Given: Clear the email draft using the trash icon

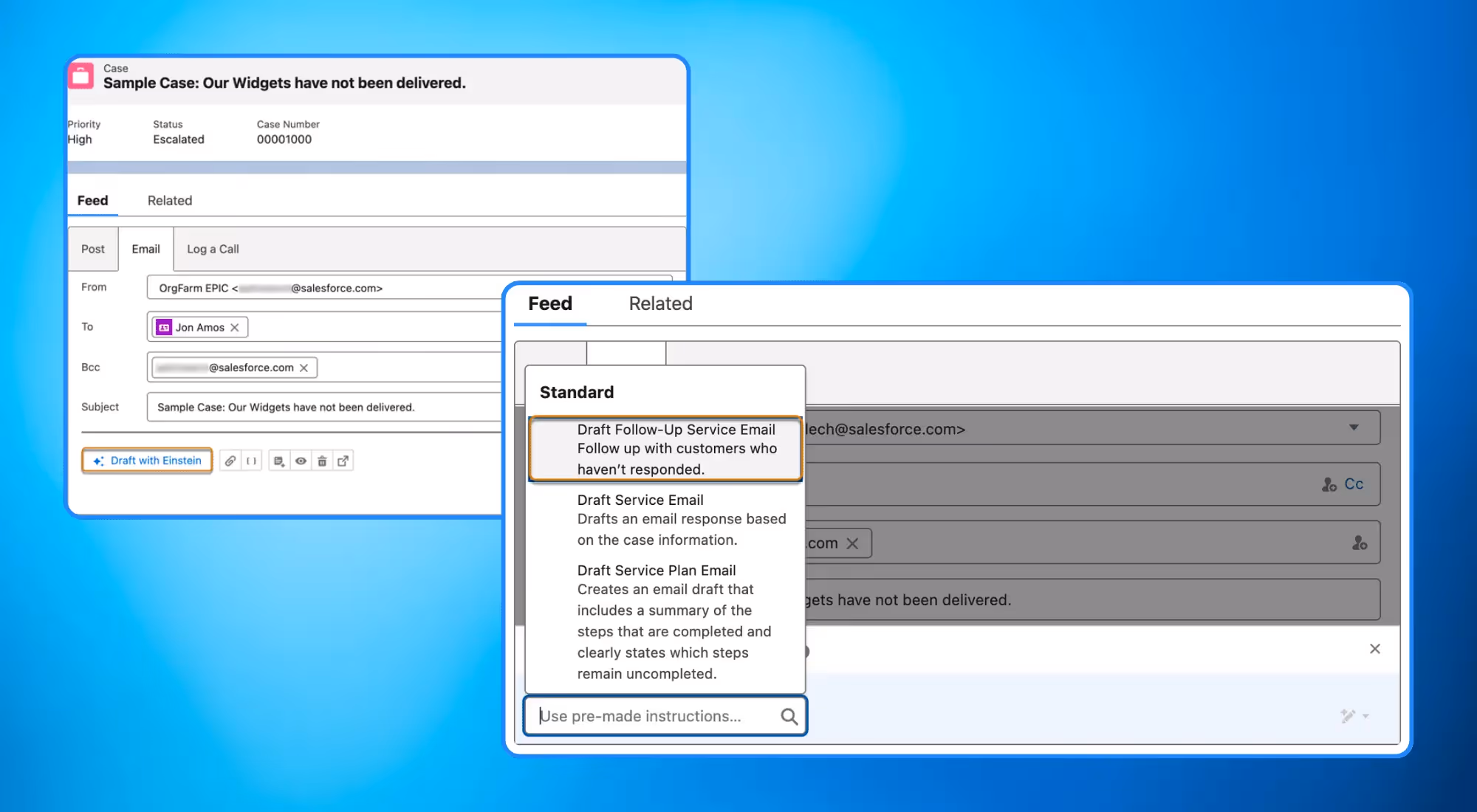Looking at the screenshot, I should tap(322, 461).
